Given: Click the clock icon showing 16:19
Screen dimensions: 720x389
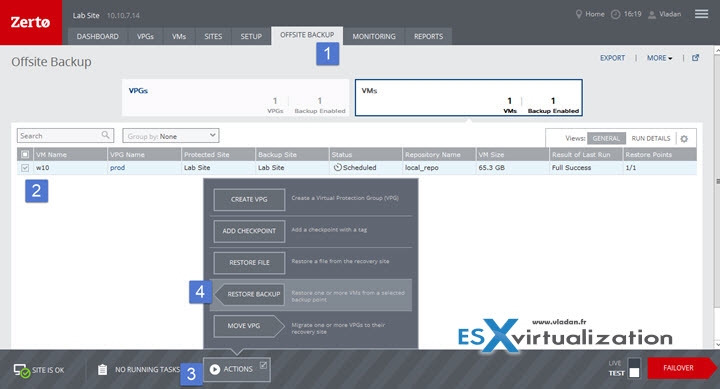Looking at the screenshot, I should point(615,14).
